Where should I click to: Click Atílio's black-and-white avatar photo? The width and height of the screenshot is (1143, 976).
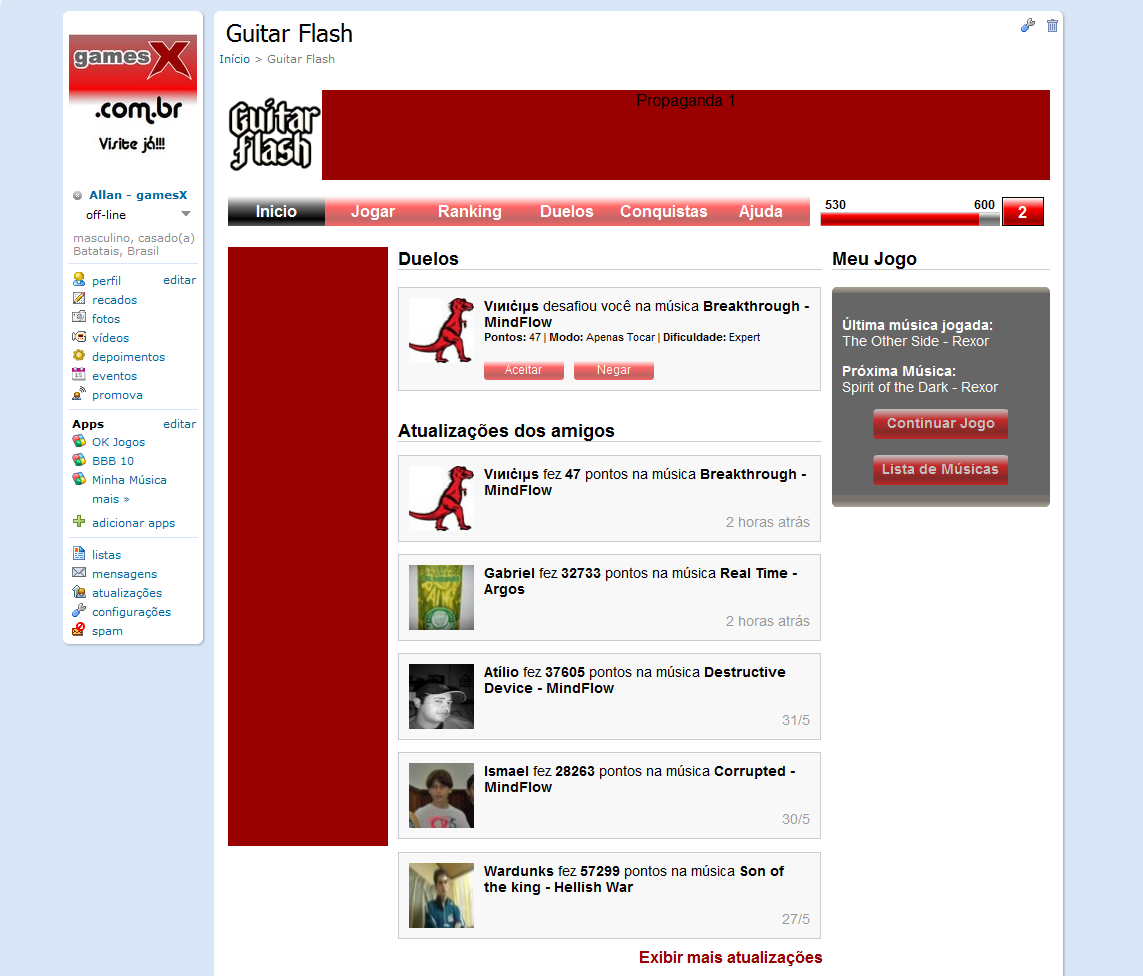coord(441,696)
